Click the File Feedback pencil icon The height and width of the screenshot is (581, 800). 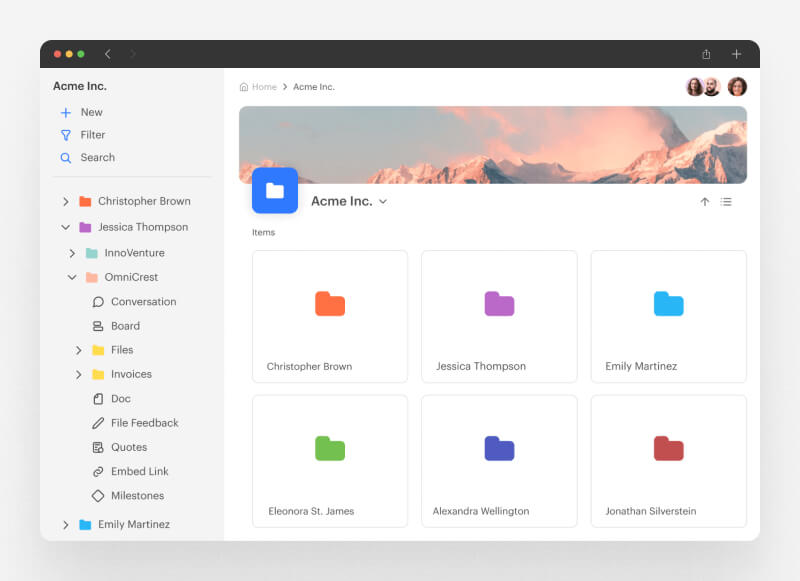point(98,423)
